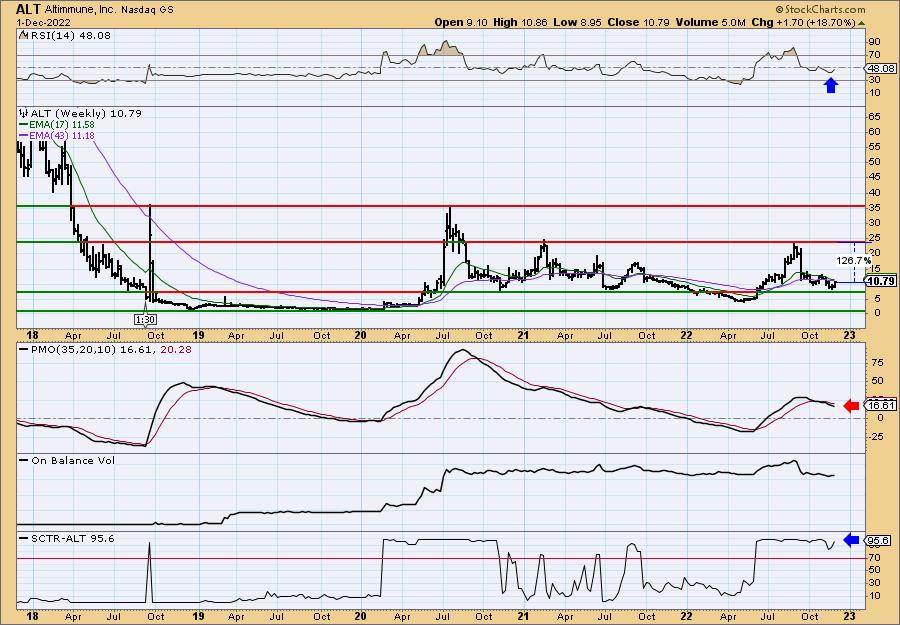
Task: Click the Close 10.79 header value
Action: pyautogui.click(x=637, y=22)
